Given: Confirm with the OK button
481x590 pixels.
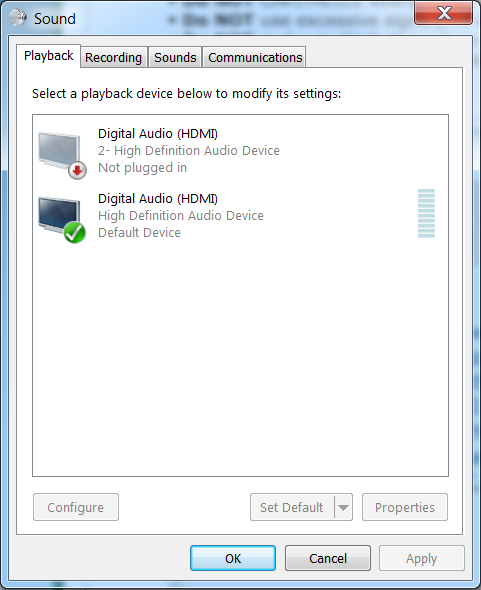Looking at the screenshot, I should [233, 558].
